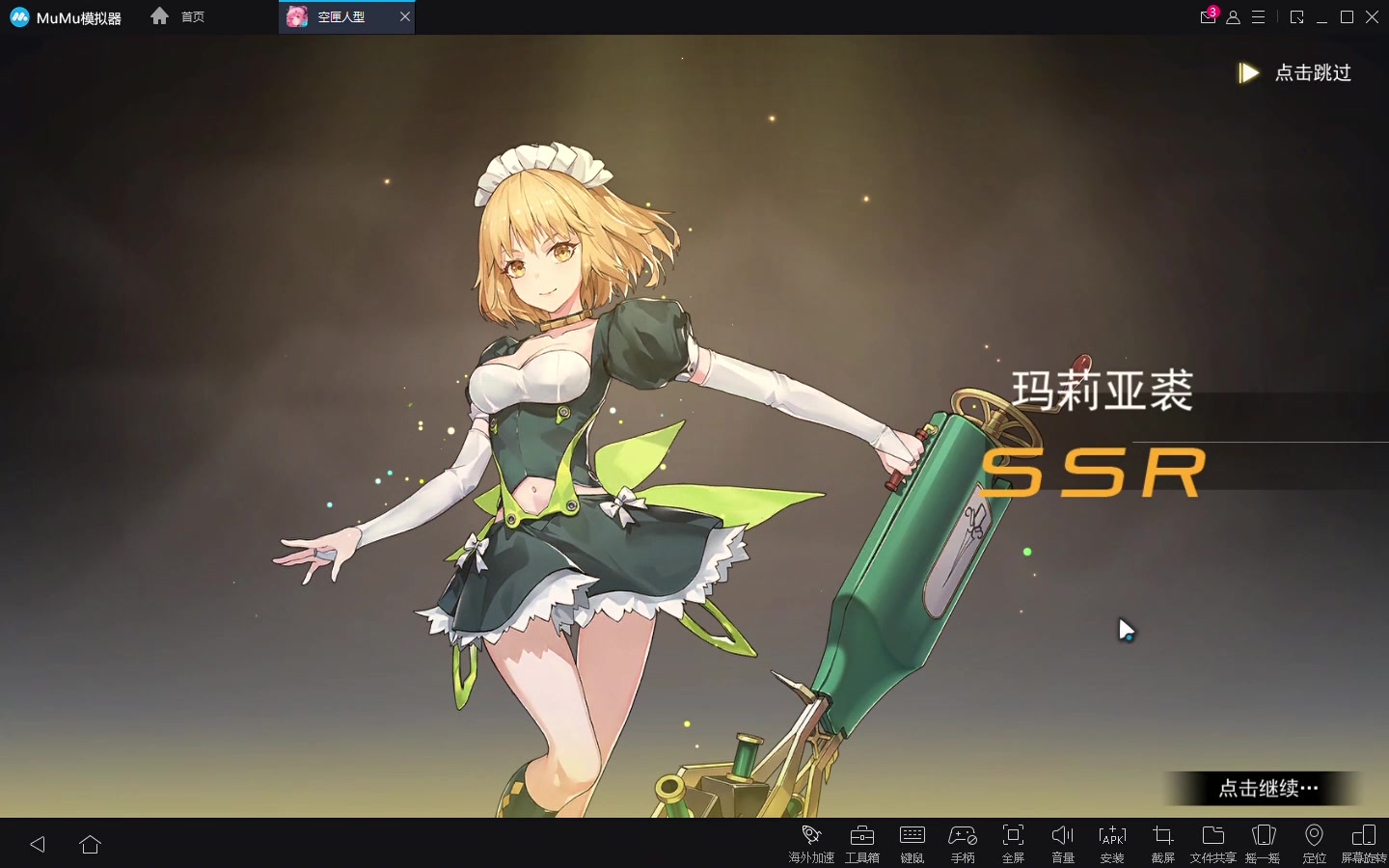Image resolution: width=1389 pixels, height=868 pixels.
Task: Expand the emulator hamburger menu
Action: tap(1259, 17)
